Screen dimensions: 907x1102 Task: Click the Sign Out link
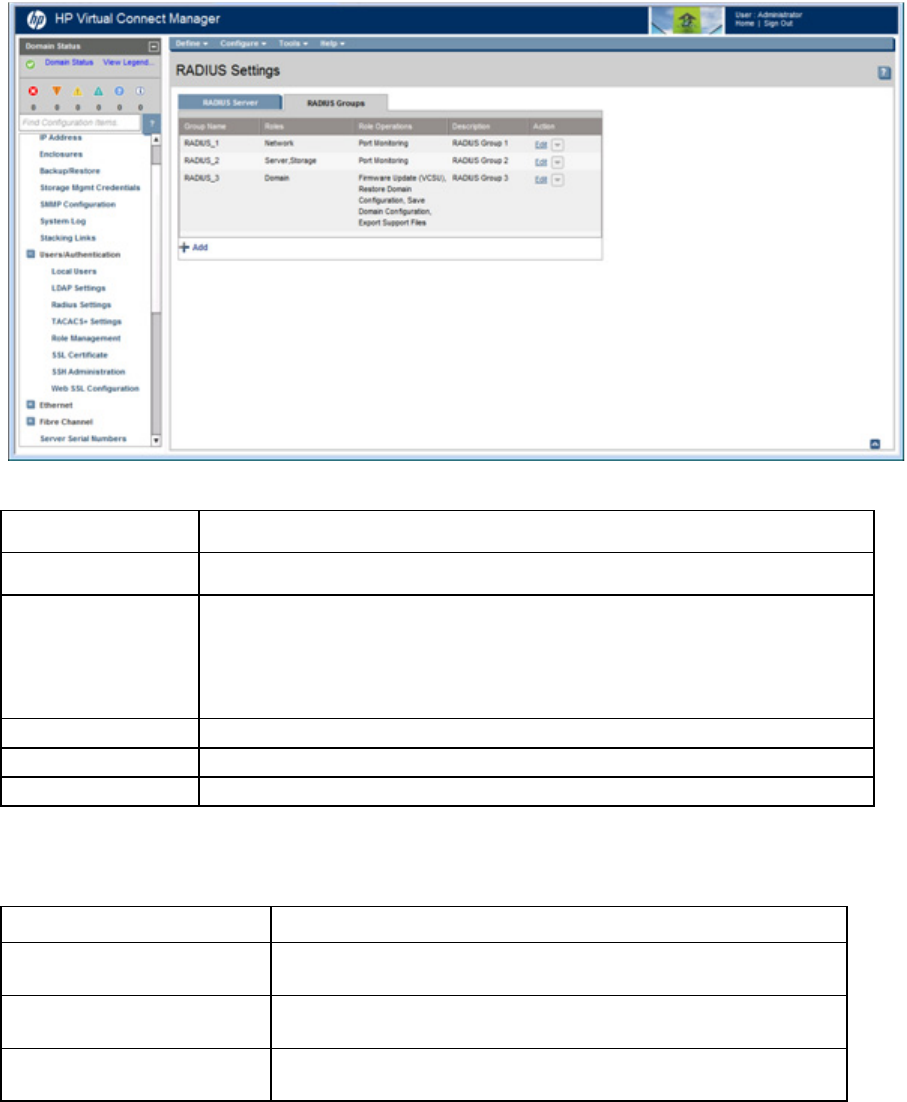[778, 24]
